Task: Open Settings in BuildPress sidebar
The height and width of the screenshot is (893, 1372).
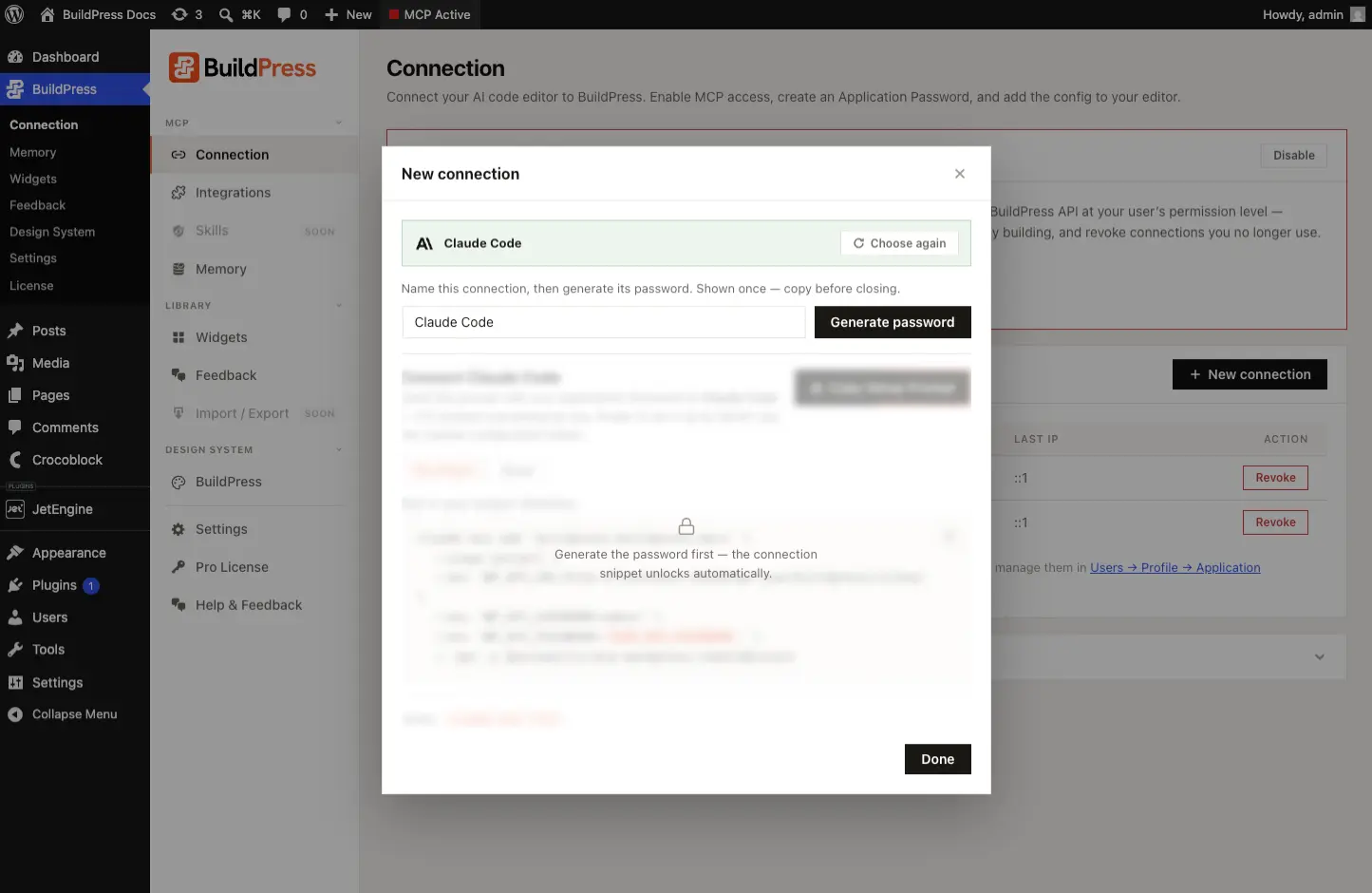Action: point(254,529)
